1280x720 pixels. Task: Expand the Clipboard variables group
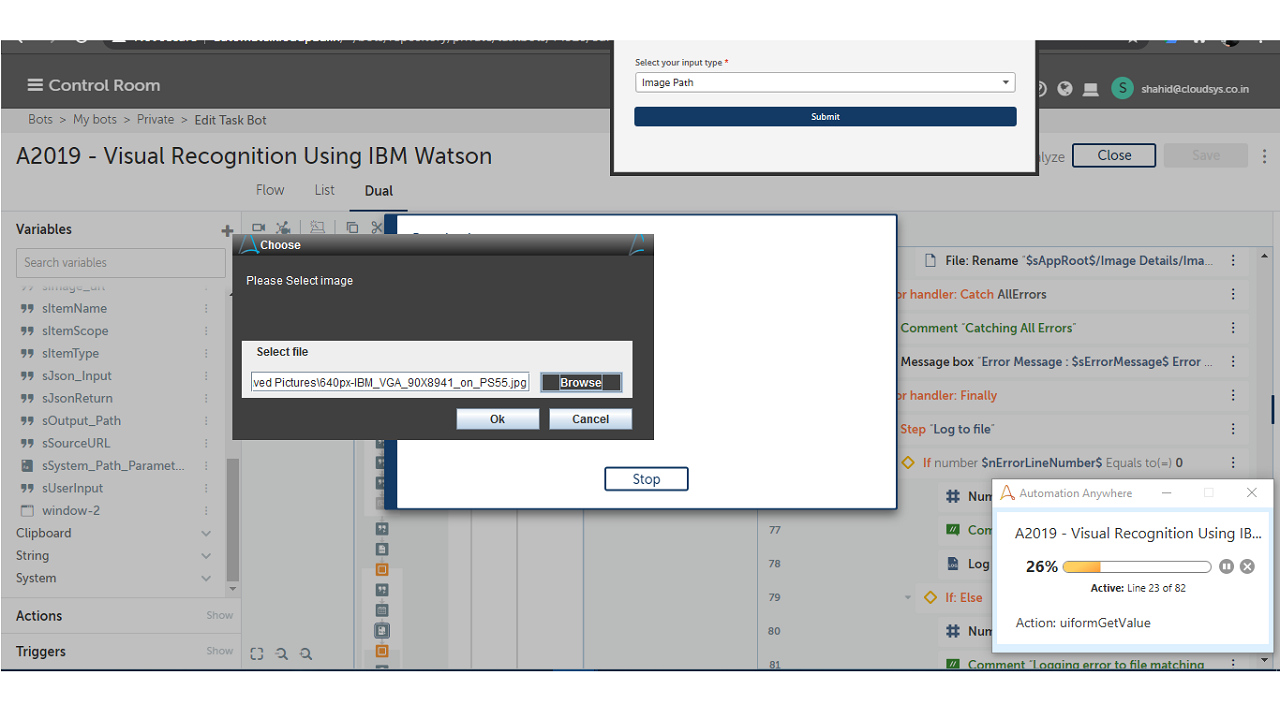(206, 533)
